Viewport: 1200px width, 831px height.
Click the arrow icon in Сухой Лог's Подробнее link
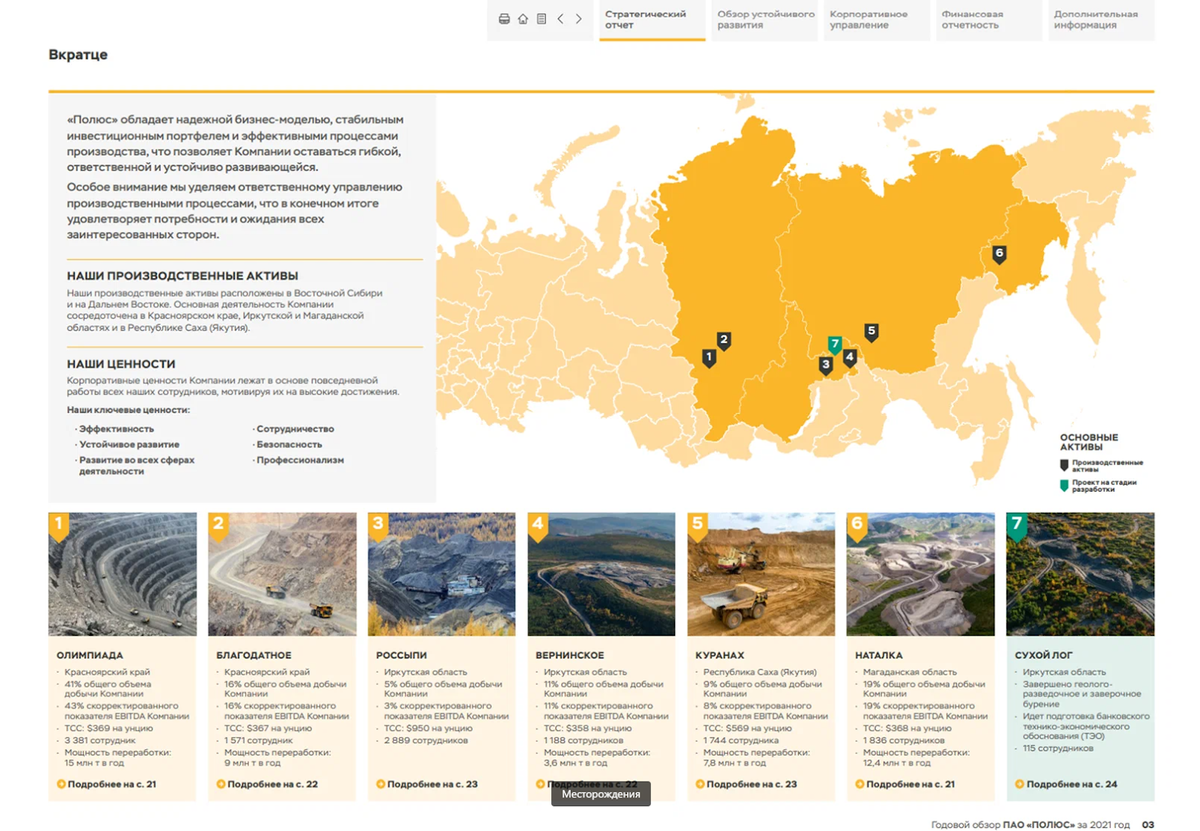coord(1020,784)
